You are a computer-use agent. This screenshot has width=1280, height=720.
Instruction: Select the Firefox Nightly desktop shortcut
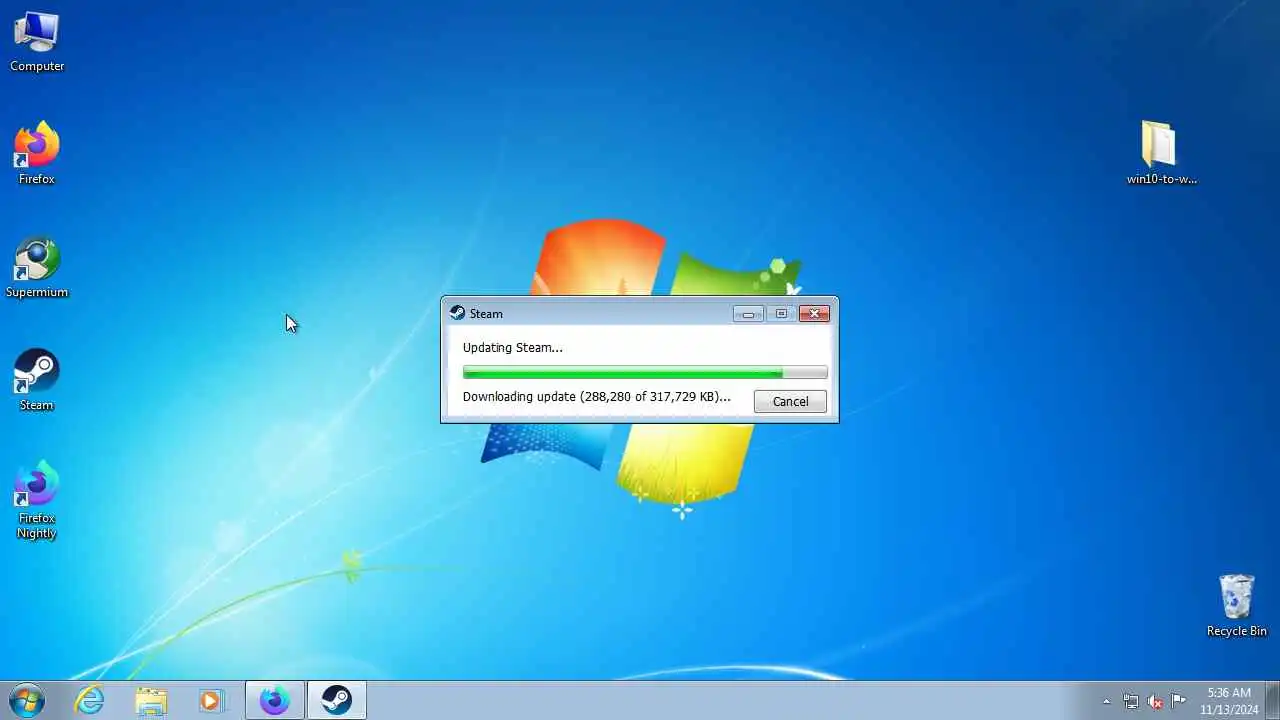[x=37, y=500]
